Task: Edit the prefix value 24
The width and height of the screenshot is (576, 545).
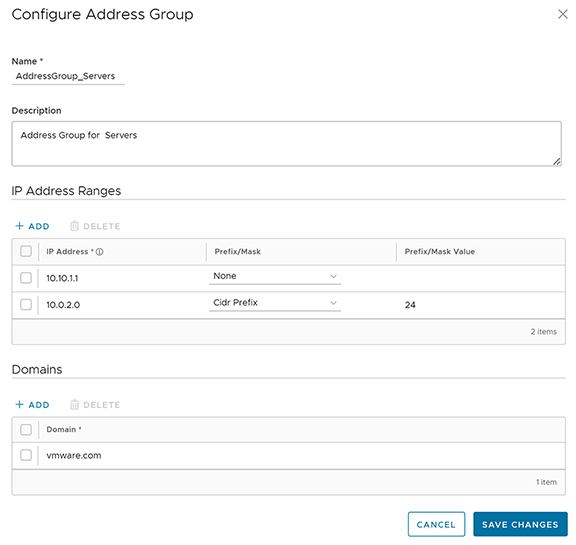Action: pyautogui.click(x=410, y=305)
